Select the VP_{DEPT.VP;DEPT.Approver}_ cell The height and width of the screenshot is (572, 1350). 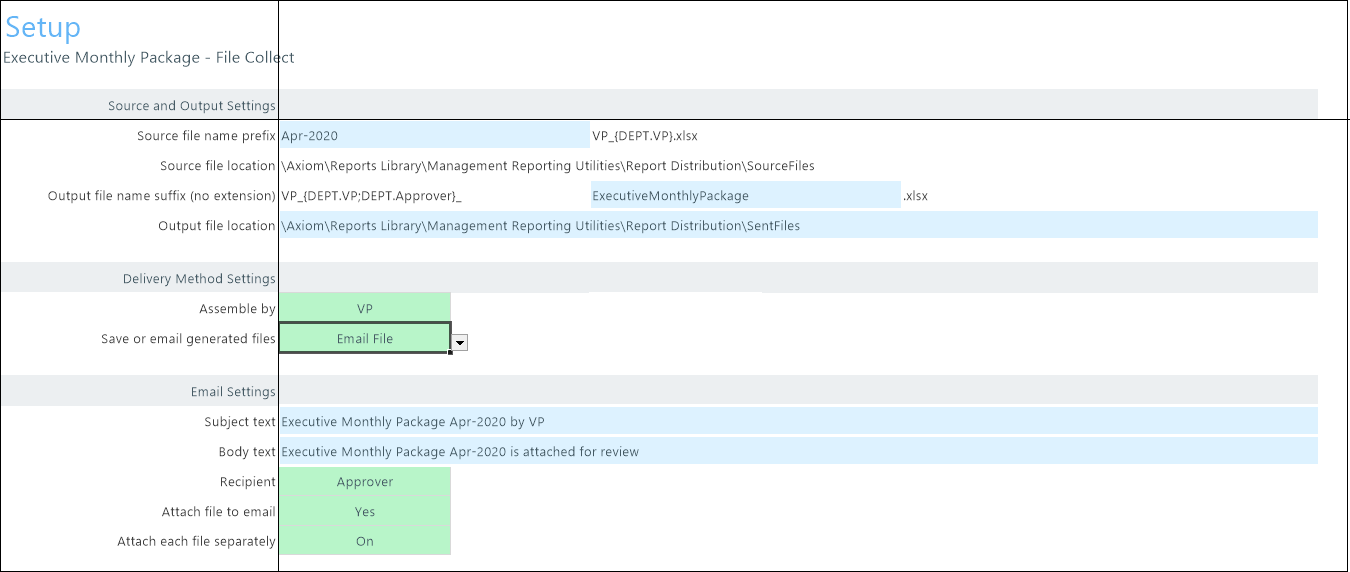point(372,195)
